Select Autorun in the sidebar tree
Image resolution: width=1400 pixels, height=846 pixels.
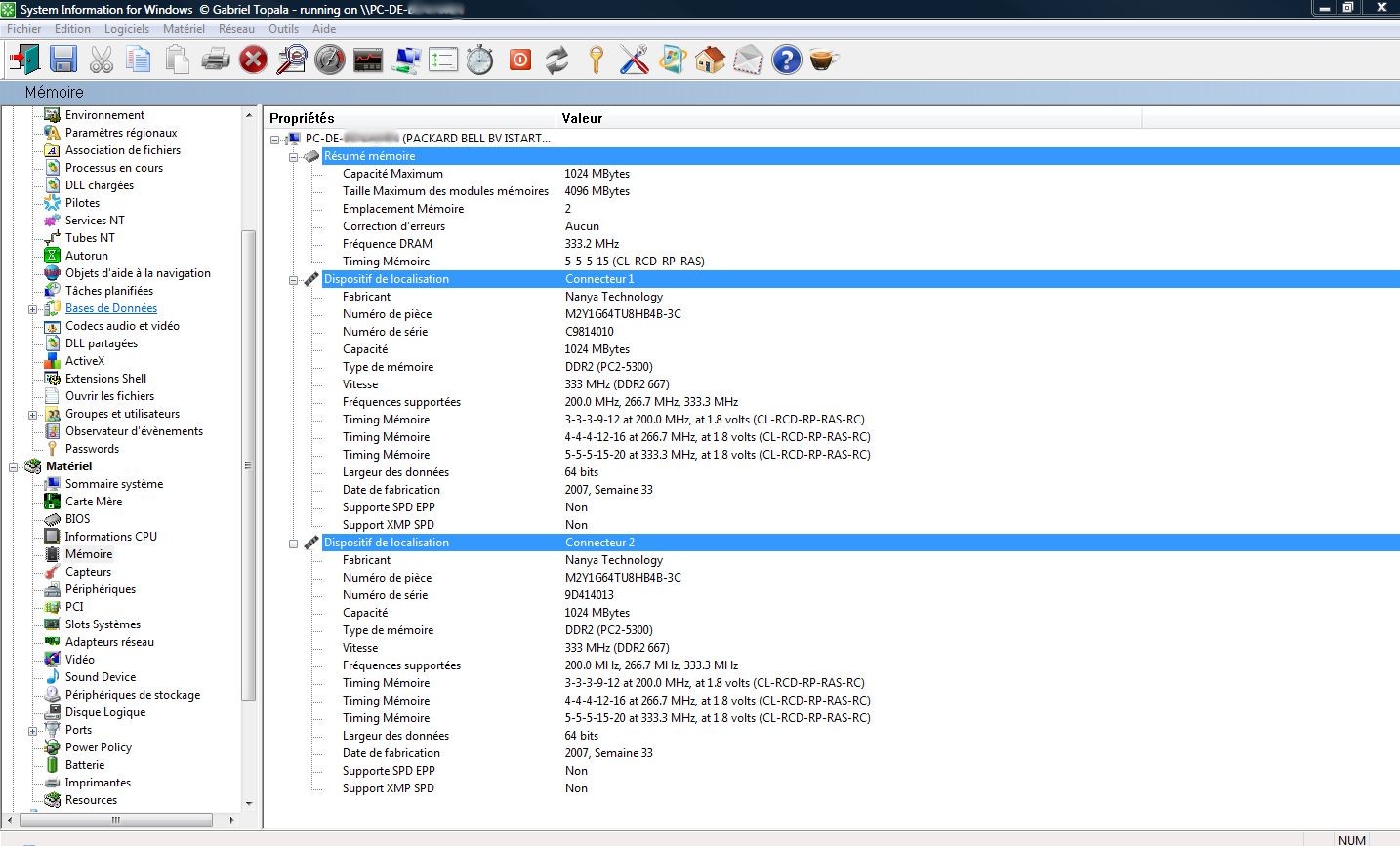click(x=87, y=256)
